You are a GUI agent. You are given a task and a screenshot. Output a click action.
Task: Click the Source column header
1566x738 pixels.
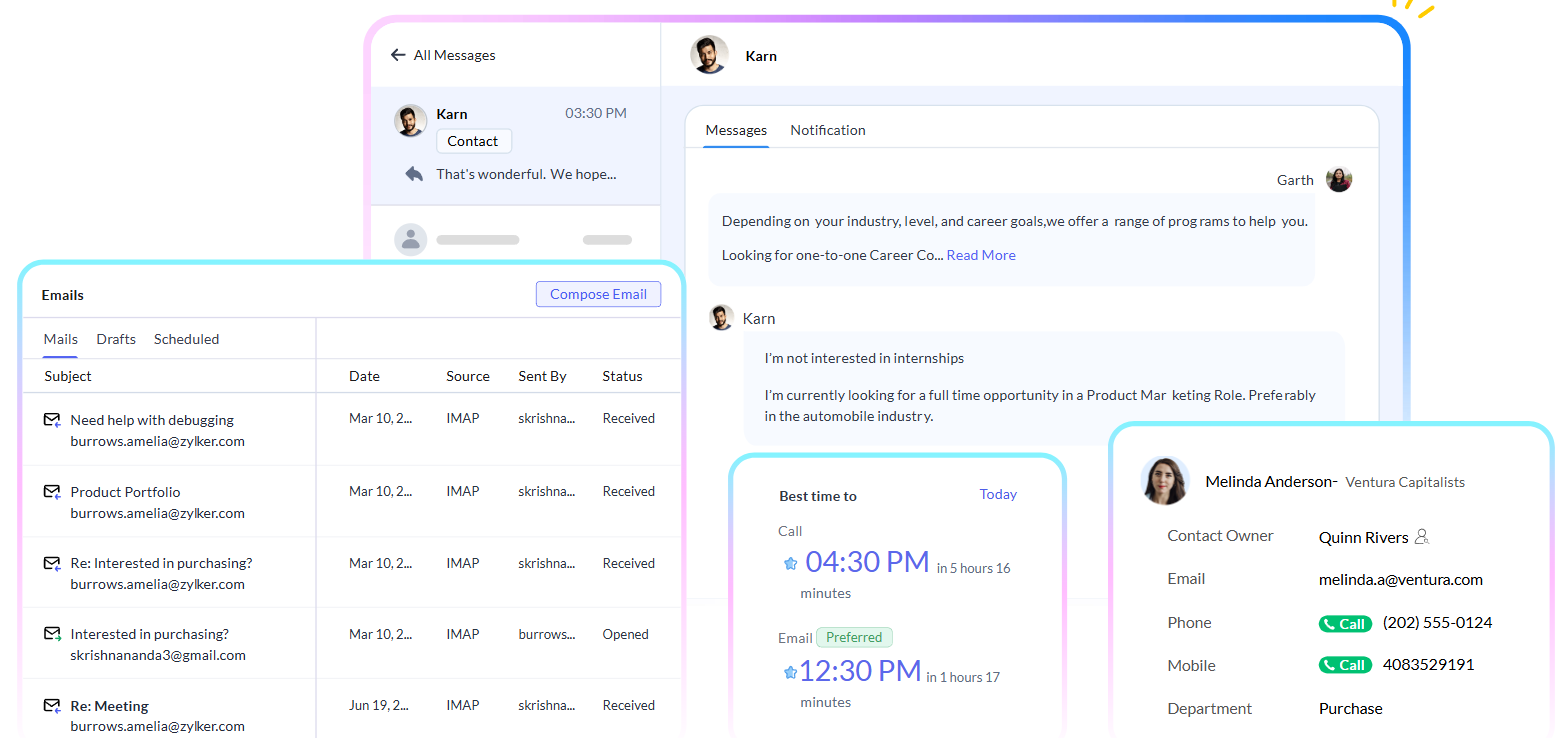tap(468, 376)
